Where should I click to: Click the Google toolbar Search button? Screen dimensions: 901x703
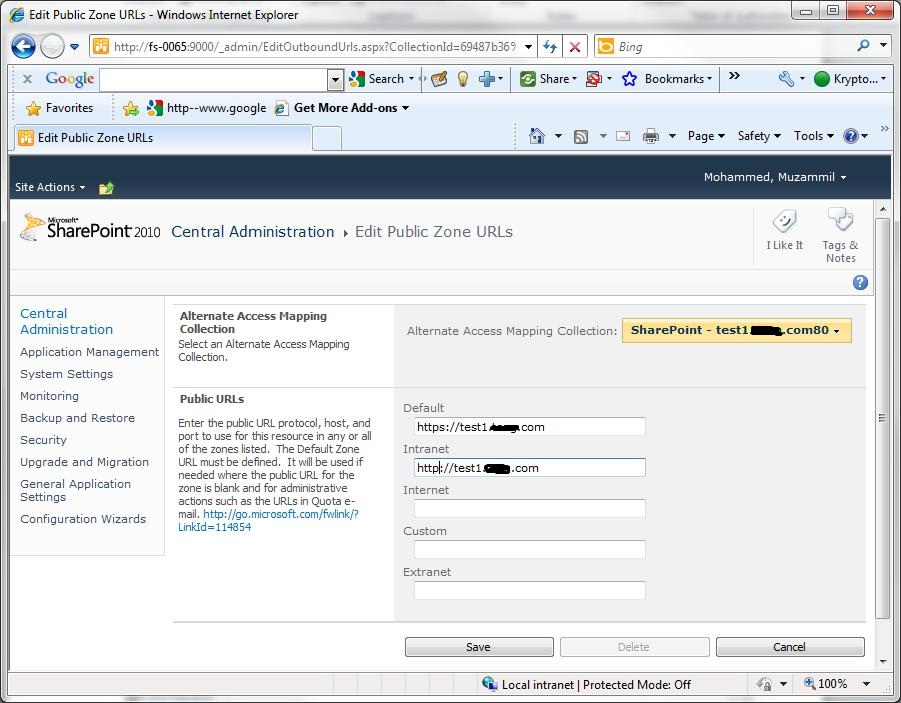pos(382,79)
